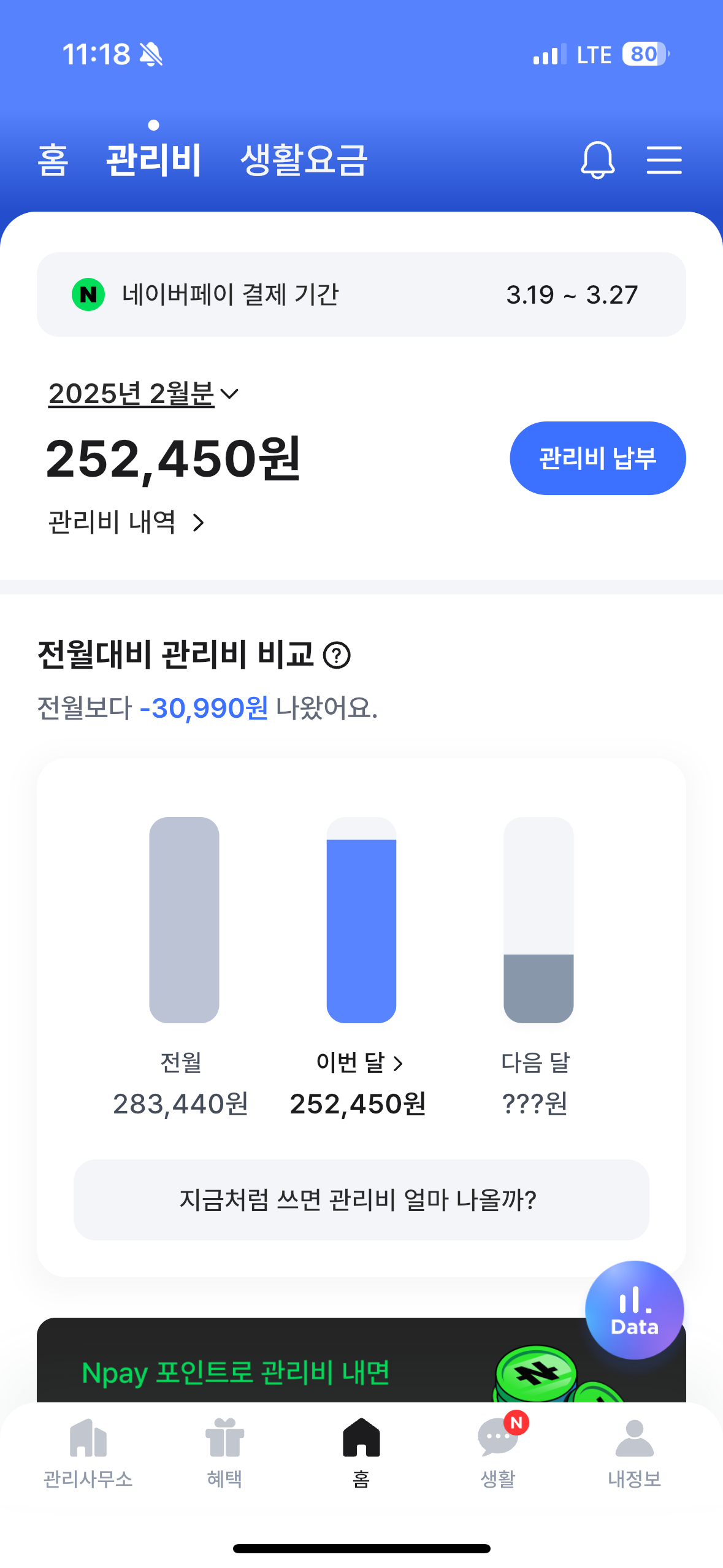Tap the help icon beside 전월대비 관리비 비교
The width and height of the screenshot is (723, 1568).
click(x=337, y=655)
